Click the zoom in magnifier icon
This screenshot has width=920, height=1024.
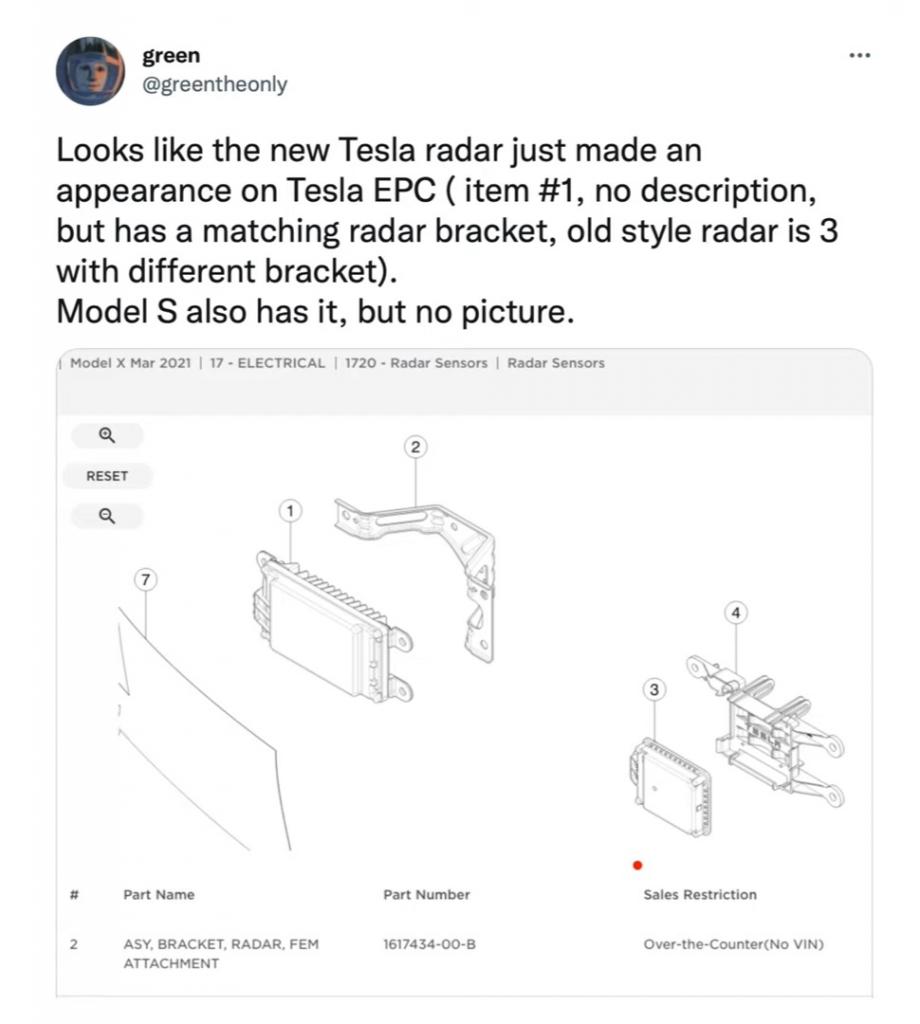coord(107,435)
